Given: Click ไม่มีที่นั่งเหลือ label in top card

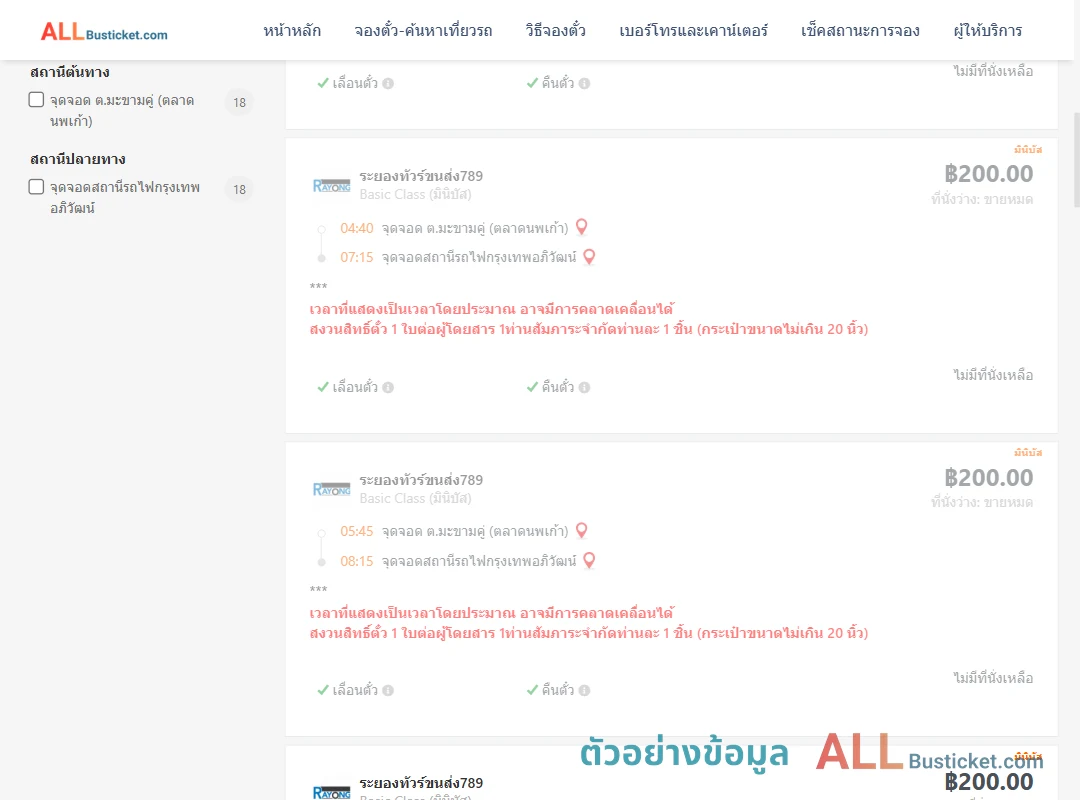Looking at the screenshot, I should (993, 71).
